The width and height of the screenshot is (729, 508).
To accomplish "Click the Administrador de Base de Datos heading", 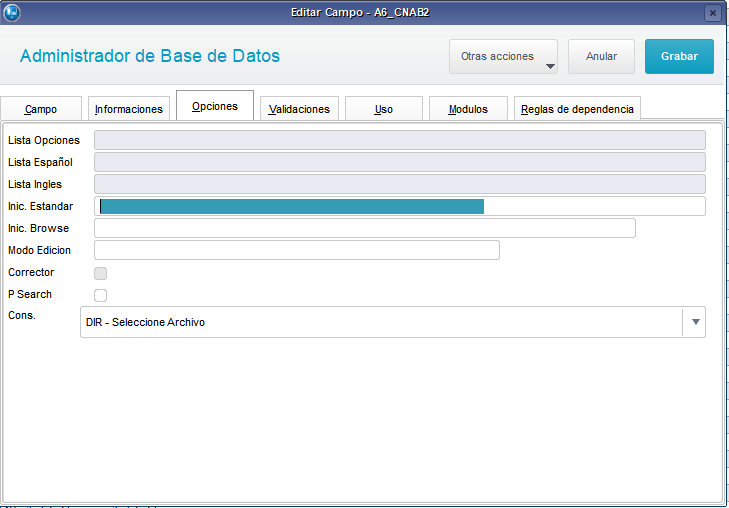I will [x=150, y=56].
